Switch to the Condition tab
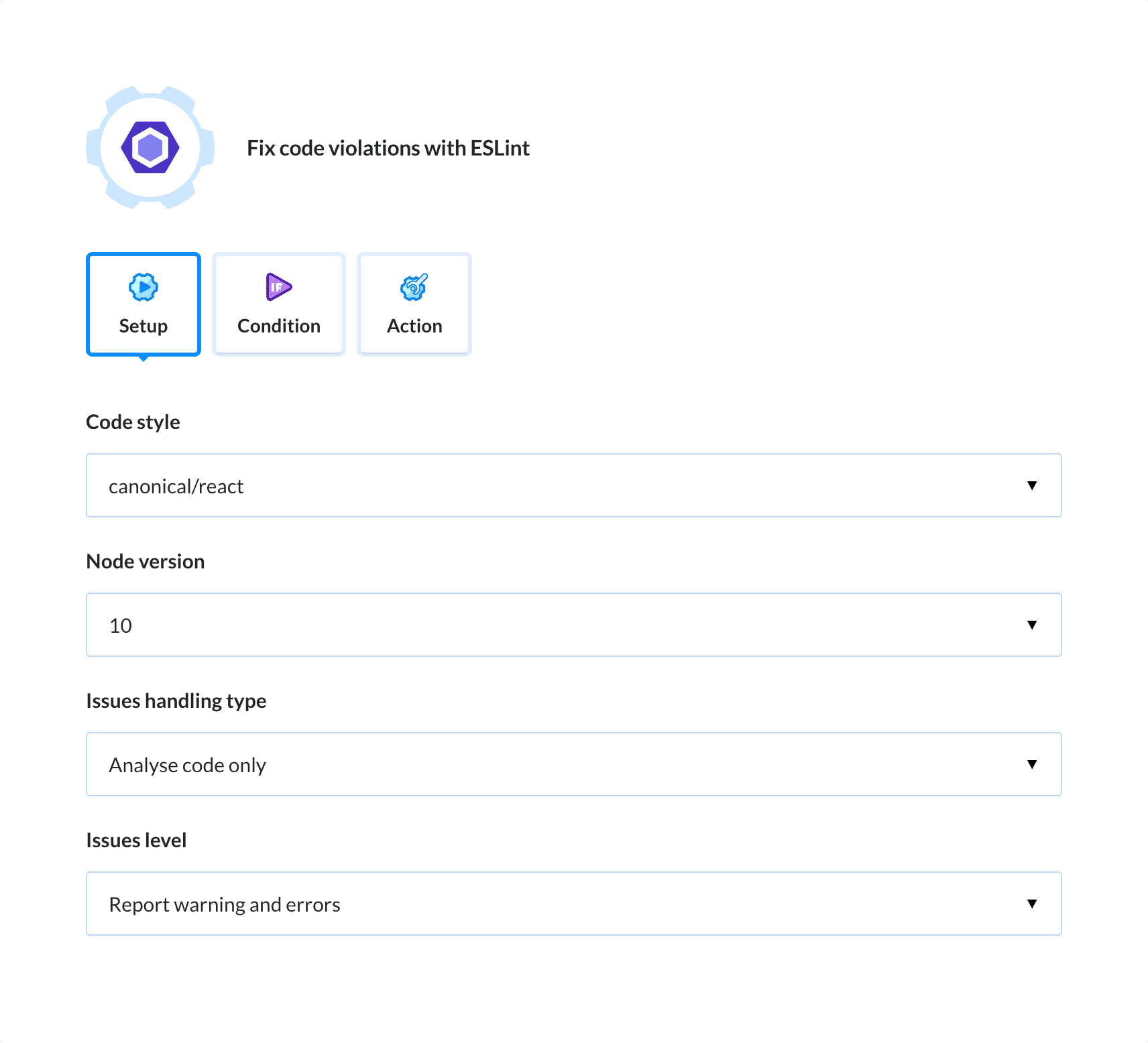 278,304
